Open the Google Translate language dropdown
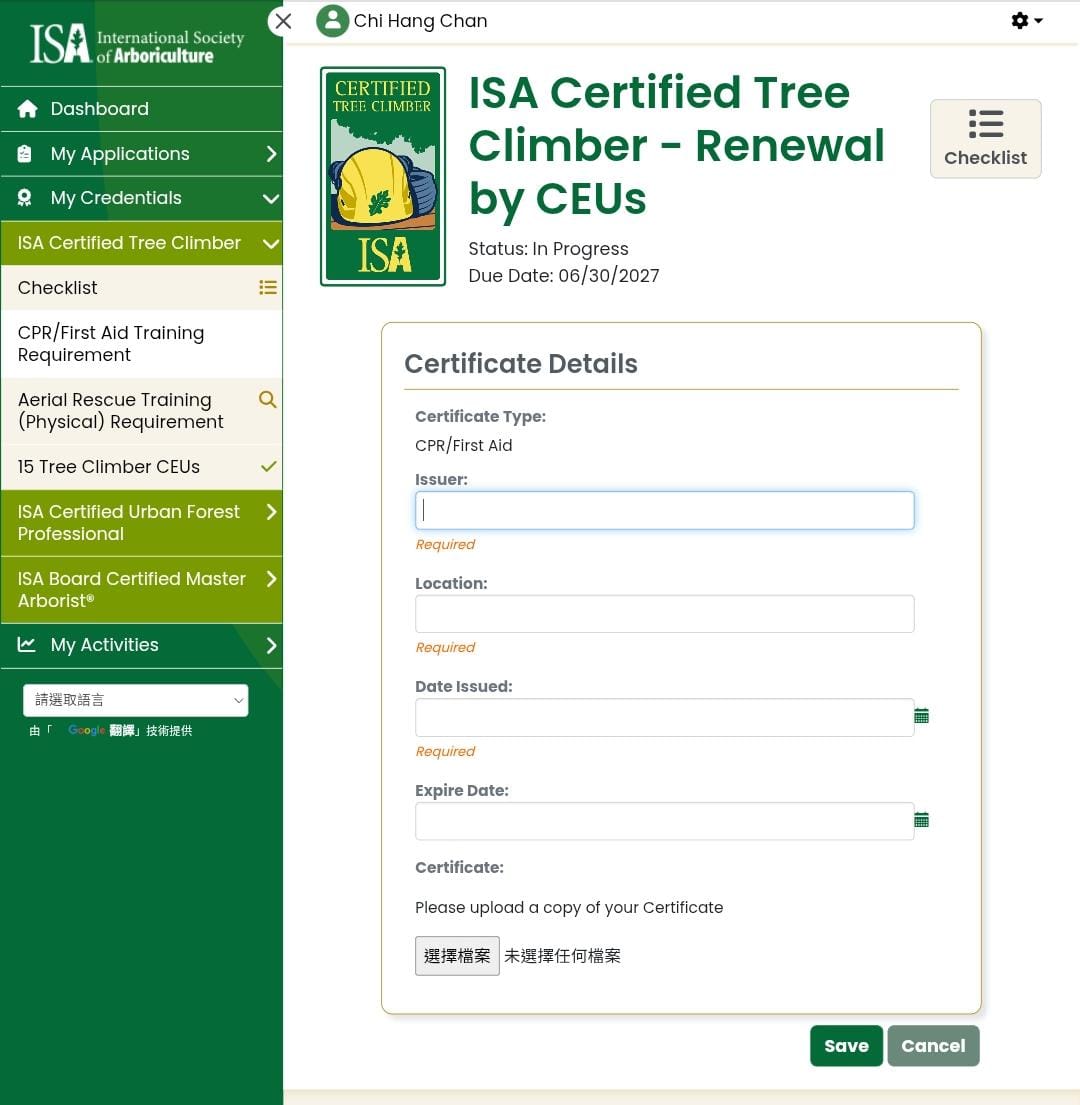Viewport: 1080px width, 1105px height. pos(135,700)
